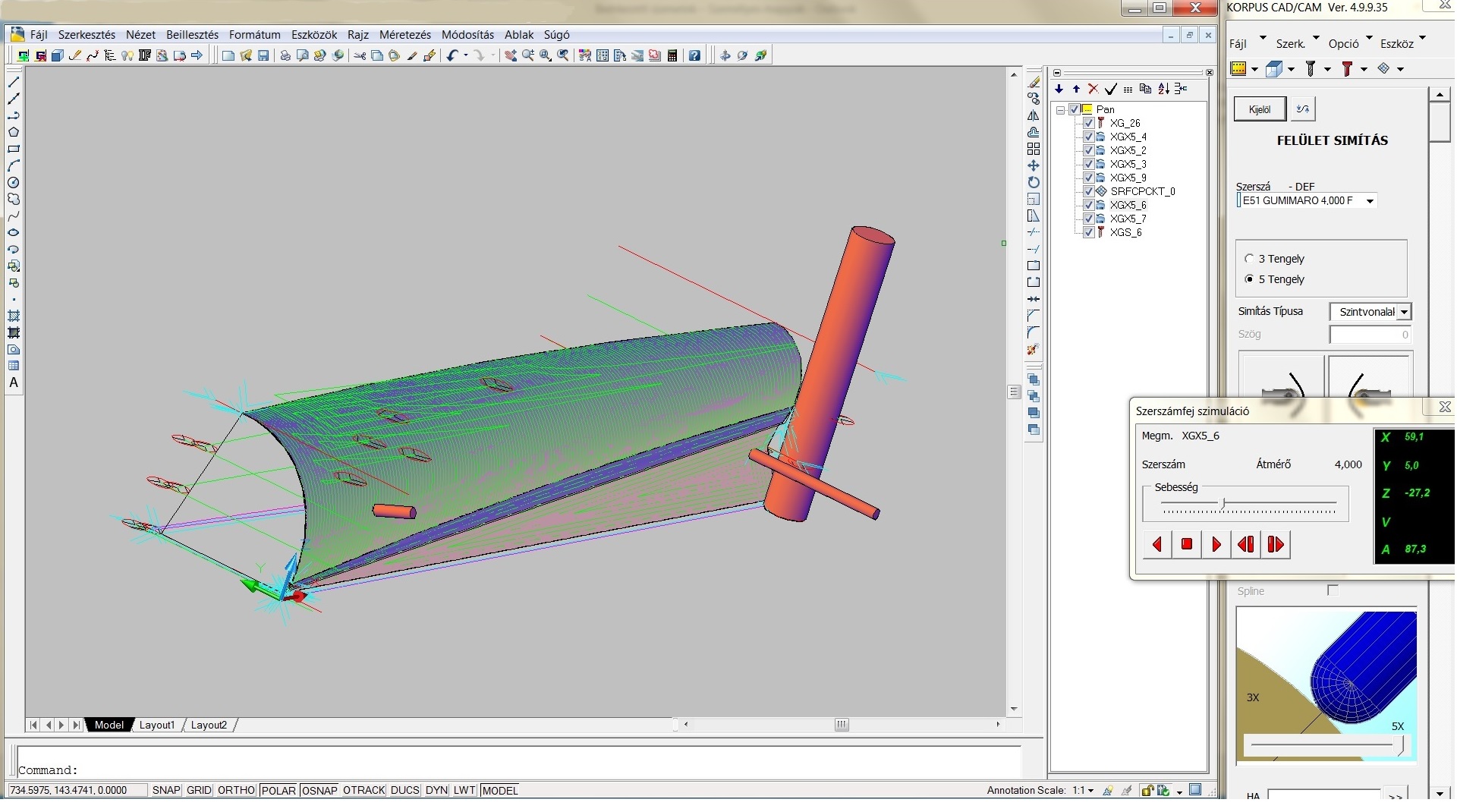Collapse the Pan tree node
This screenshot has width=1457, height=812.
[x=1061, y=110]
